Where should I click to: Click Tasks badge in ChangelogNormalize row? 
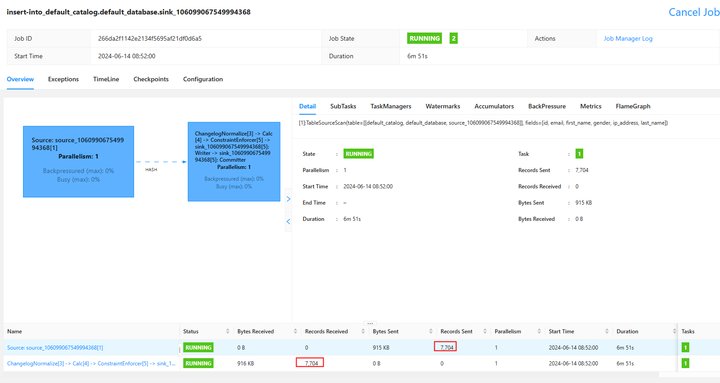[x=685, y=363]
